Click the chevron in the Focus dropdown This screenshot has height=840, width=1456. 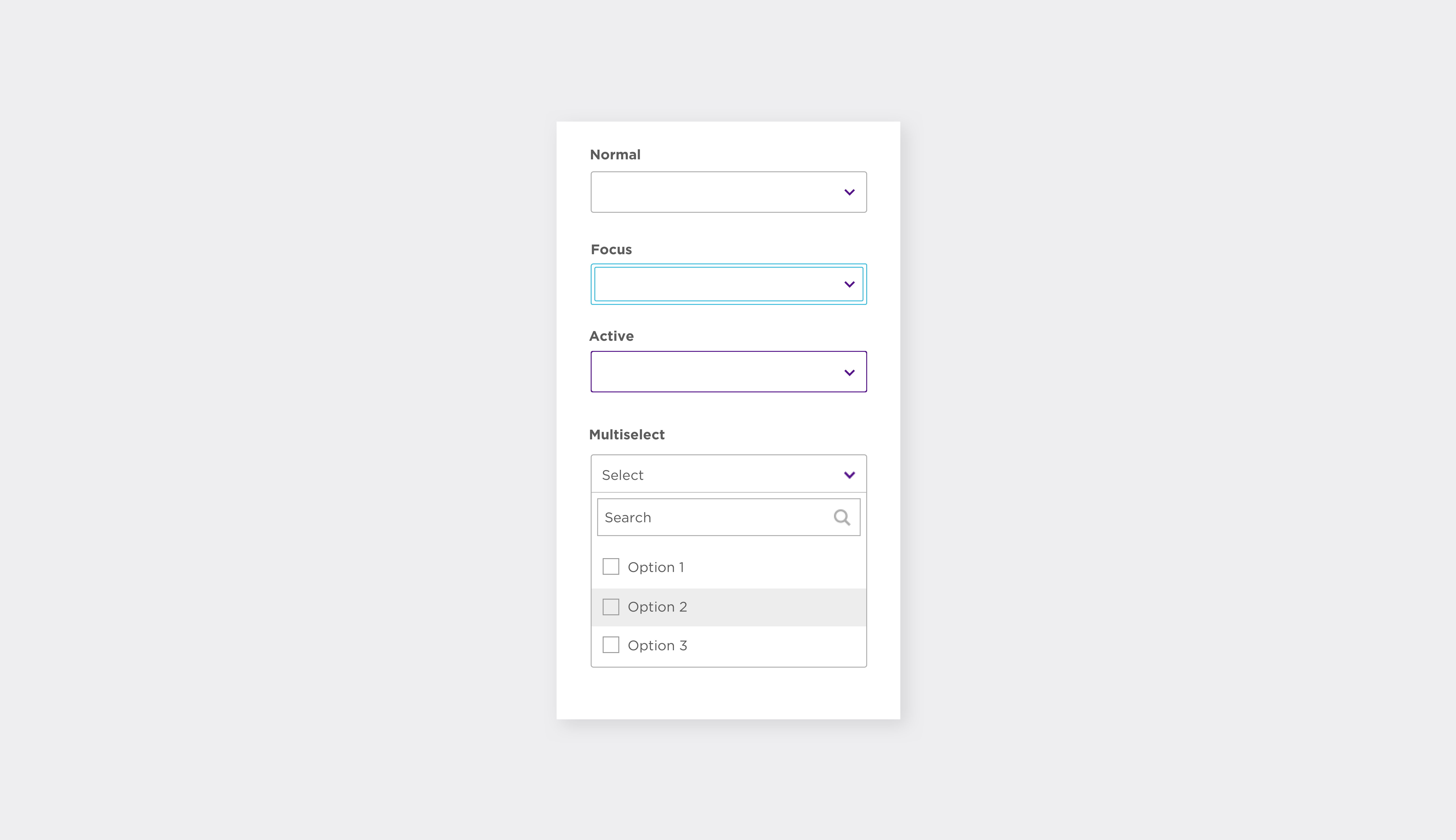(849, 284)
